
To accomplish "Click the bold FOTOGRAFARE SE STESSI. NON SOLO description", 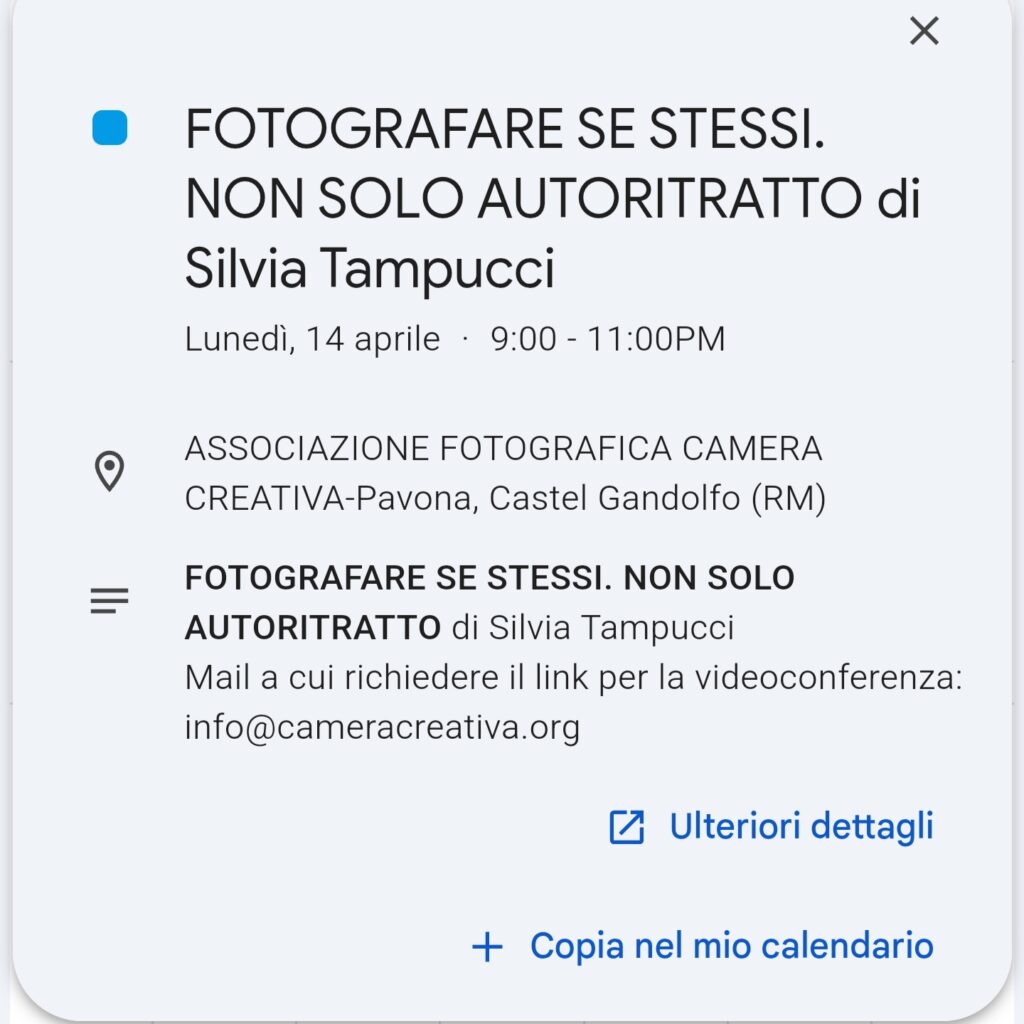I will (489, 577).
